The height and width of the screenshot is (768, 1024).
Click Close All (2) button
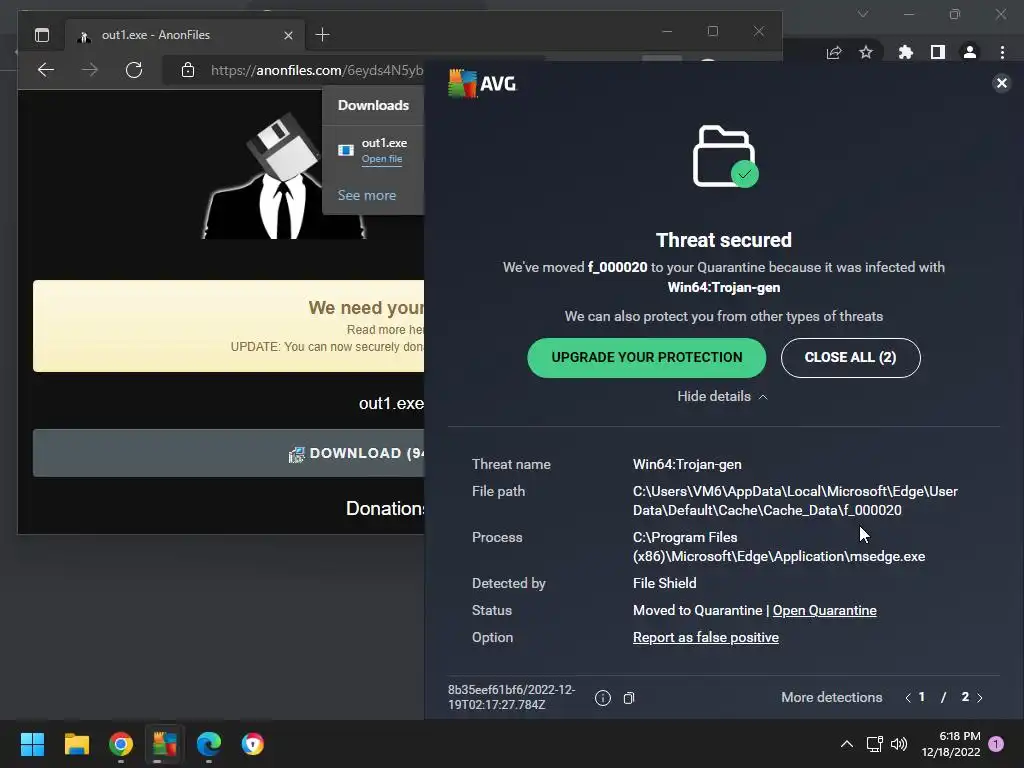point(850,357)
